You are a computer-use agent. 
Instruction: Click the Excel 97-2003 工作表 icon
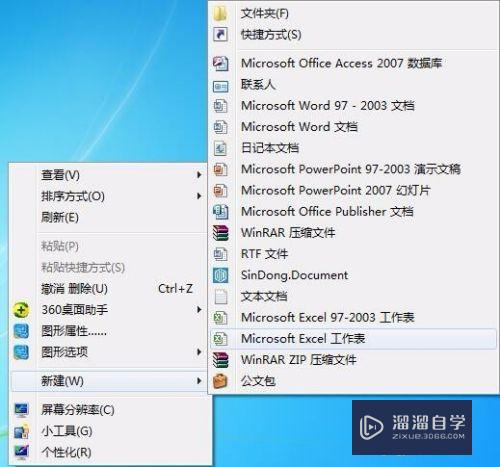pyautogui.click(x=221, y=318)
